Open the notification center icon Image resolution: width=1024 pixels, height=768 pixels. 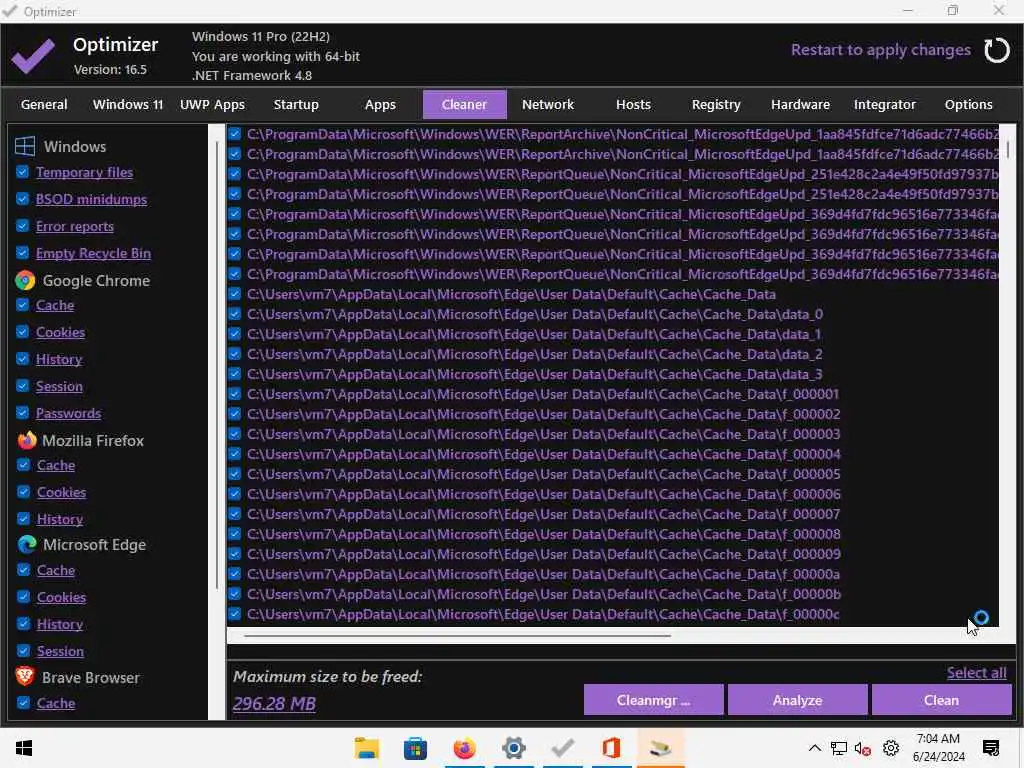click(x=991, y=748)
